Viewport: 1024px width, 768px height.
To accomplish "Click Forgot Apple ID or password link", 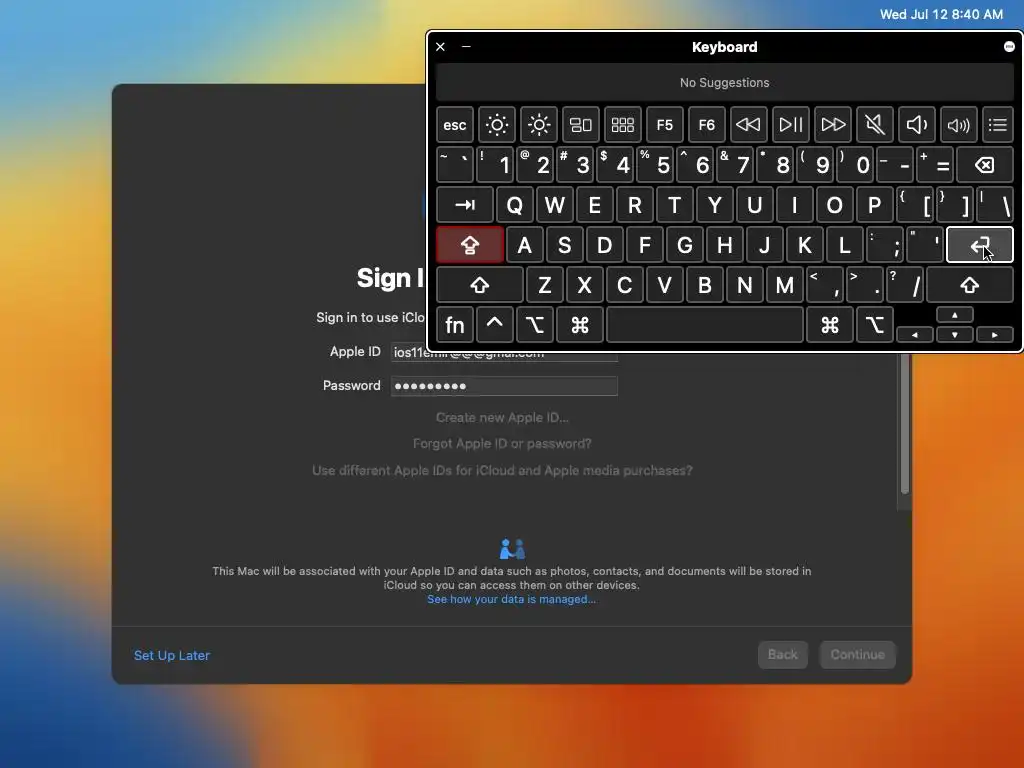I will coord(502,443).
